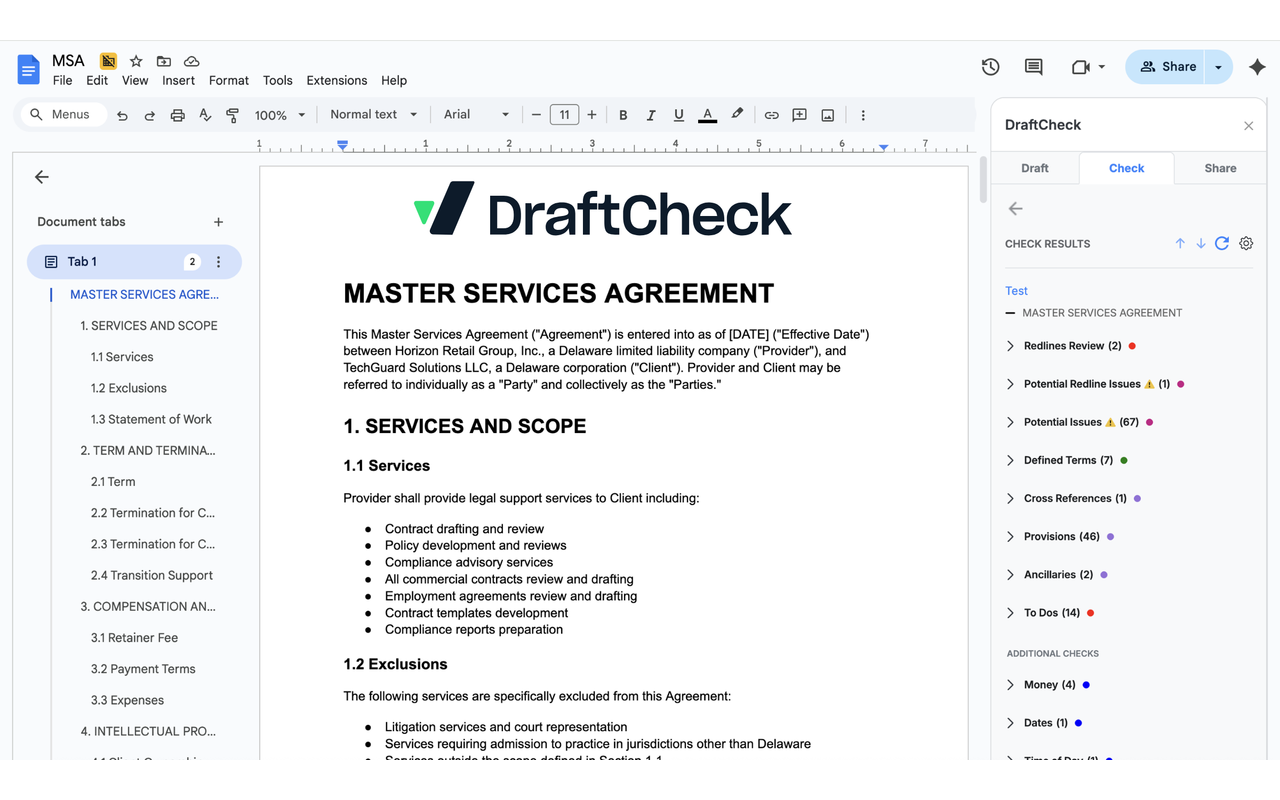
Task: Refresh the check results
Action: pyautogui.click(x=1222, y=243)
